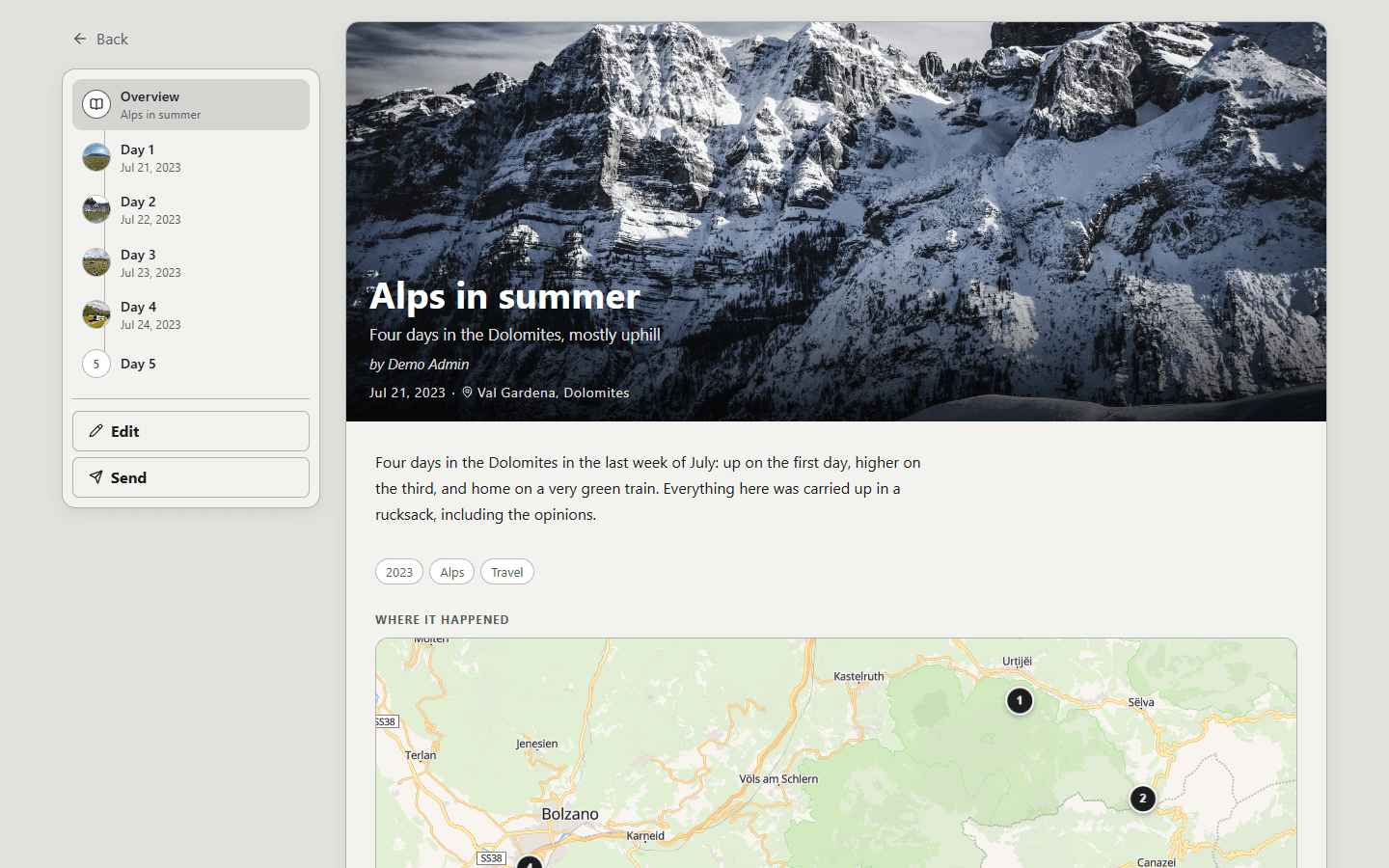The image size is (1389, 868).
Task: Click the back arrow icon
Action: (80, 39)
